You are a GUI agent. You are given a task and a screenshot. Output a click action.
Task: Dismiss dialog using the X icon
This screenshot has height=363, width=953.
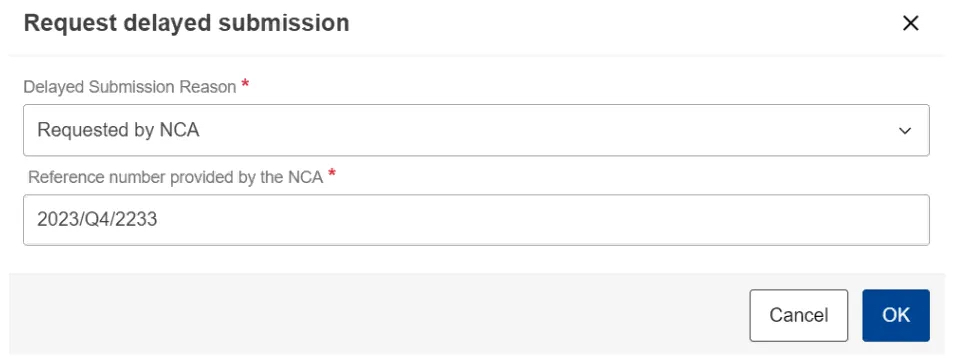910,24
